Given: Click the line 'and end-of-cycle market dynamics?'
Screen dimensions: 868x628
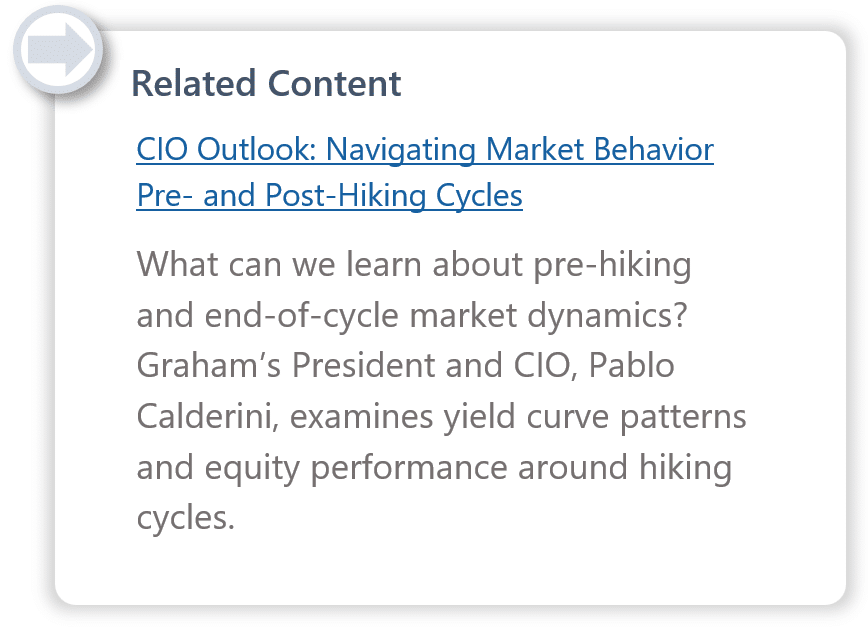Looking at the screenshot, I should coord(412,315).
